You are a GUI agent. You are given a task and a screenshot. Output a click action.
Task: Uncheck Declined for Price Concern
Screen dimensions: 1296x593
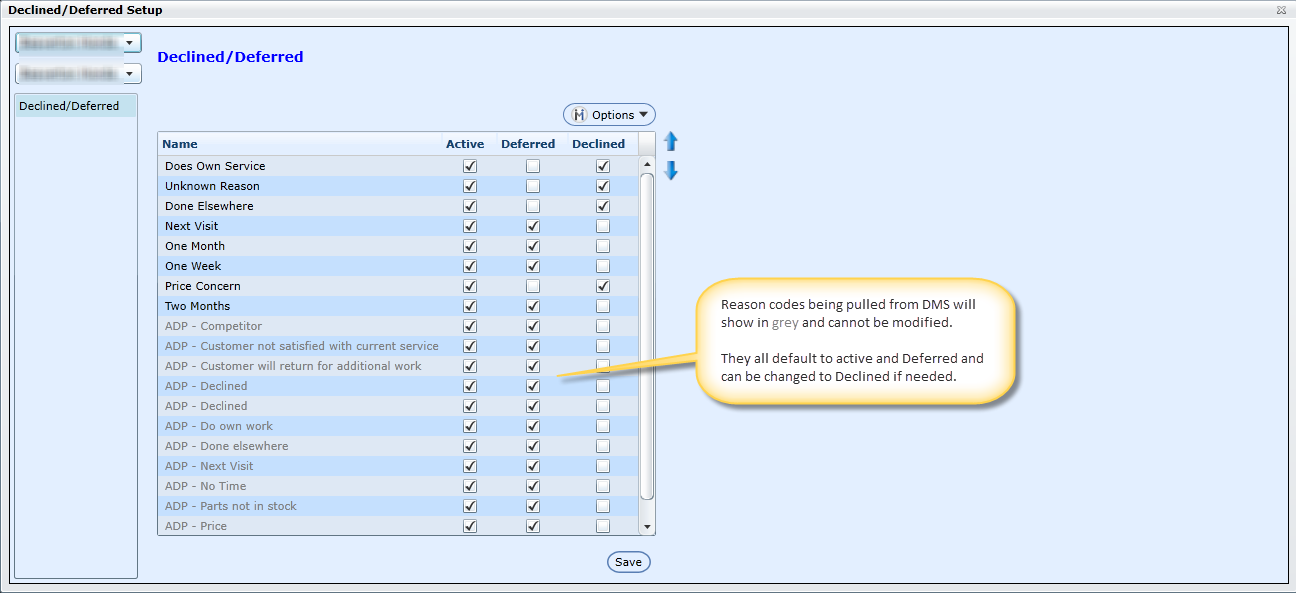point(603,286)
